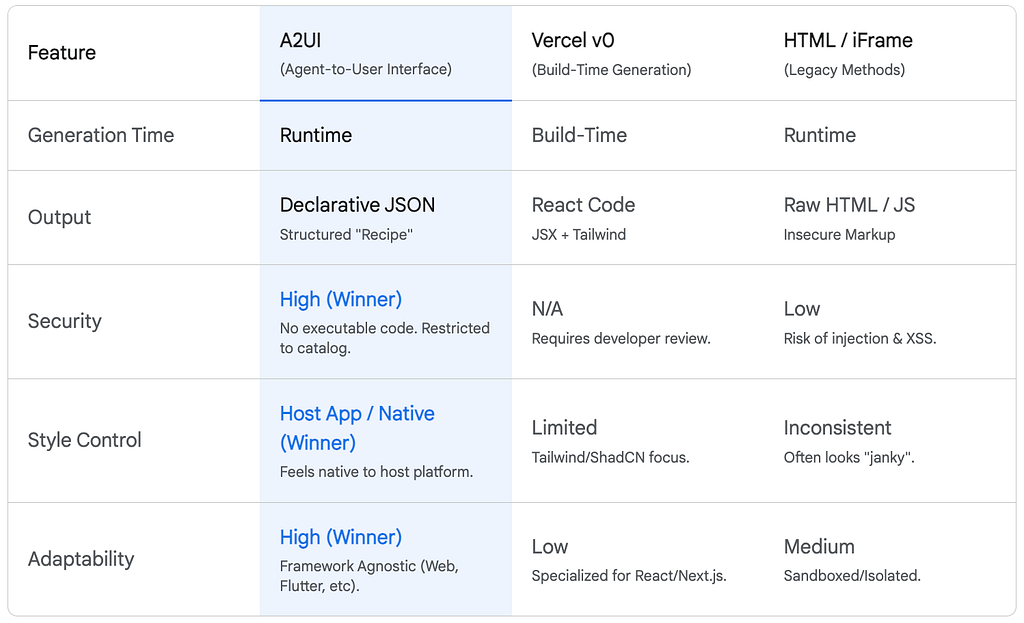
Task: Click 'Low' in the Adaptability row
Action: (550, 547)
